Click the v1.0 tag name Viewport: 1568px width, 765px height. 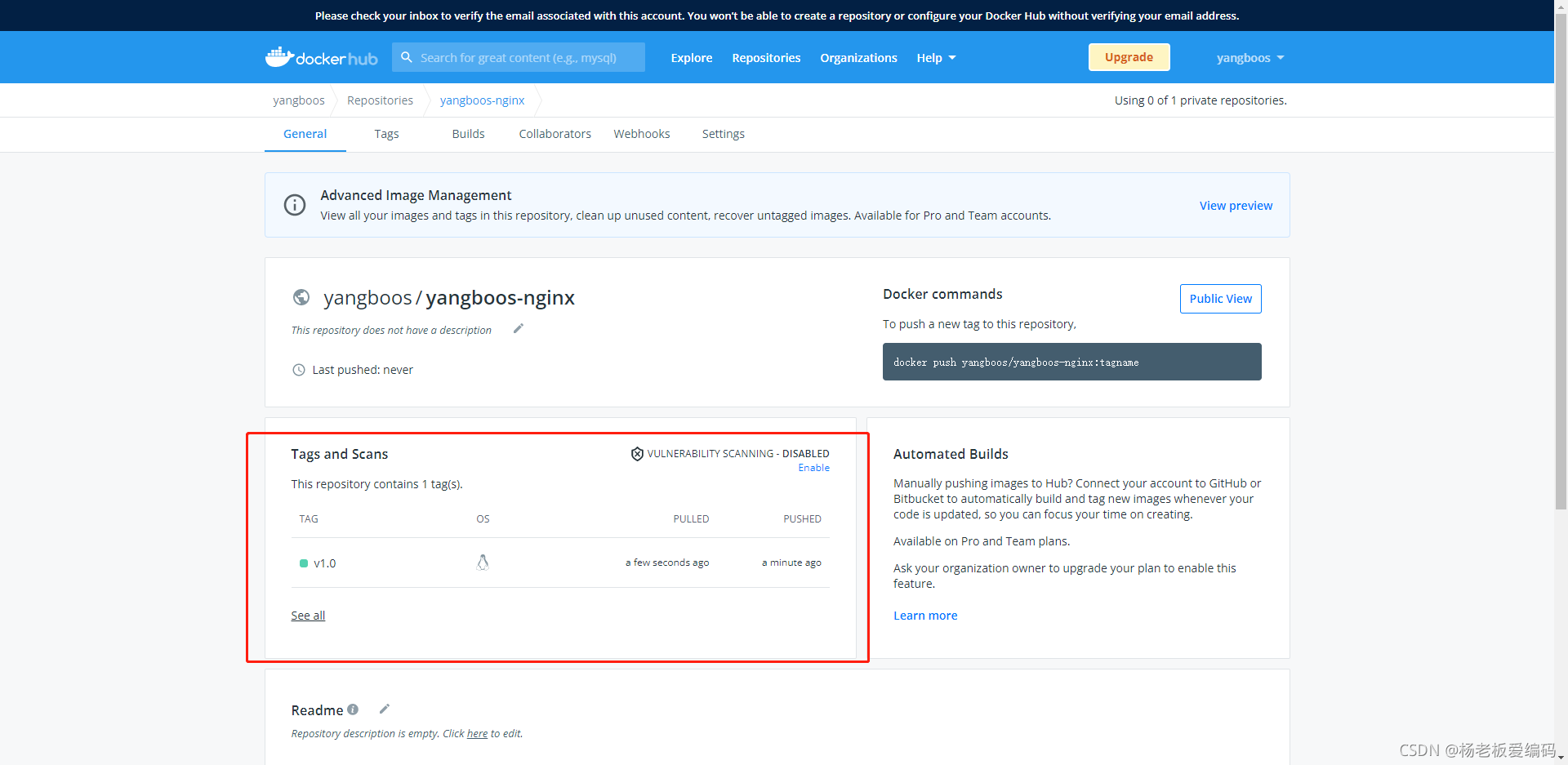[325, 563]
